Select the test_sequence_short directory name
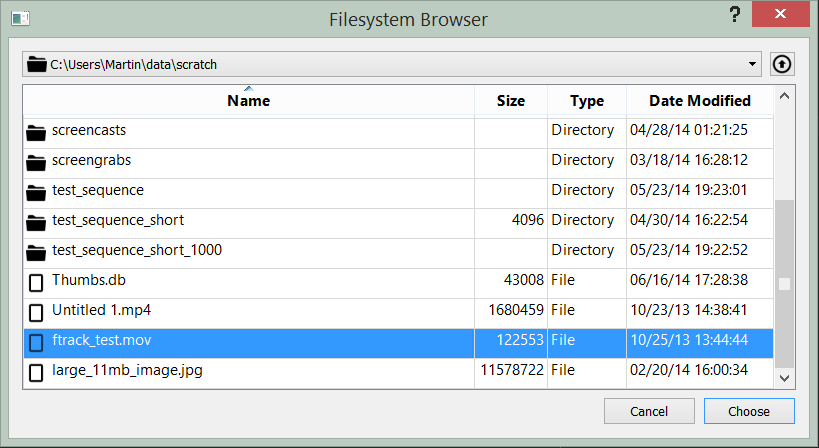This screenshot has width=819, height=448. pos(118,220)
